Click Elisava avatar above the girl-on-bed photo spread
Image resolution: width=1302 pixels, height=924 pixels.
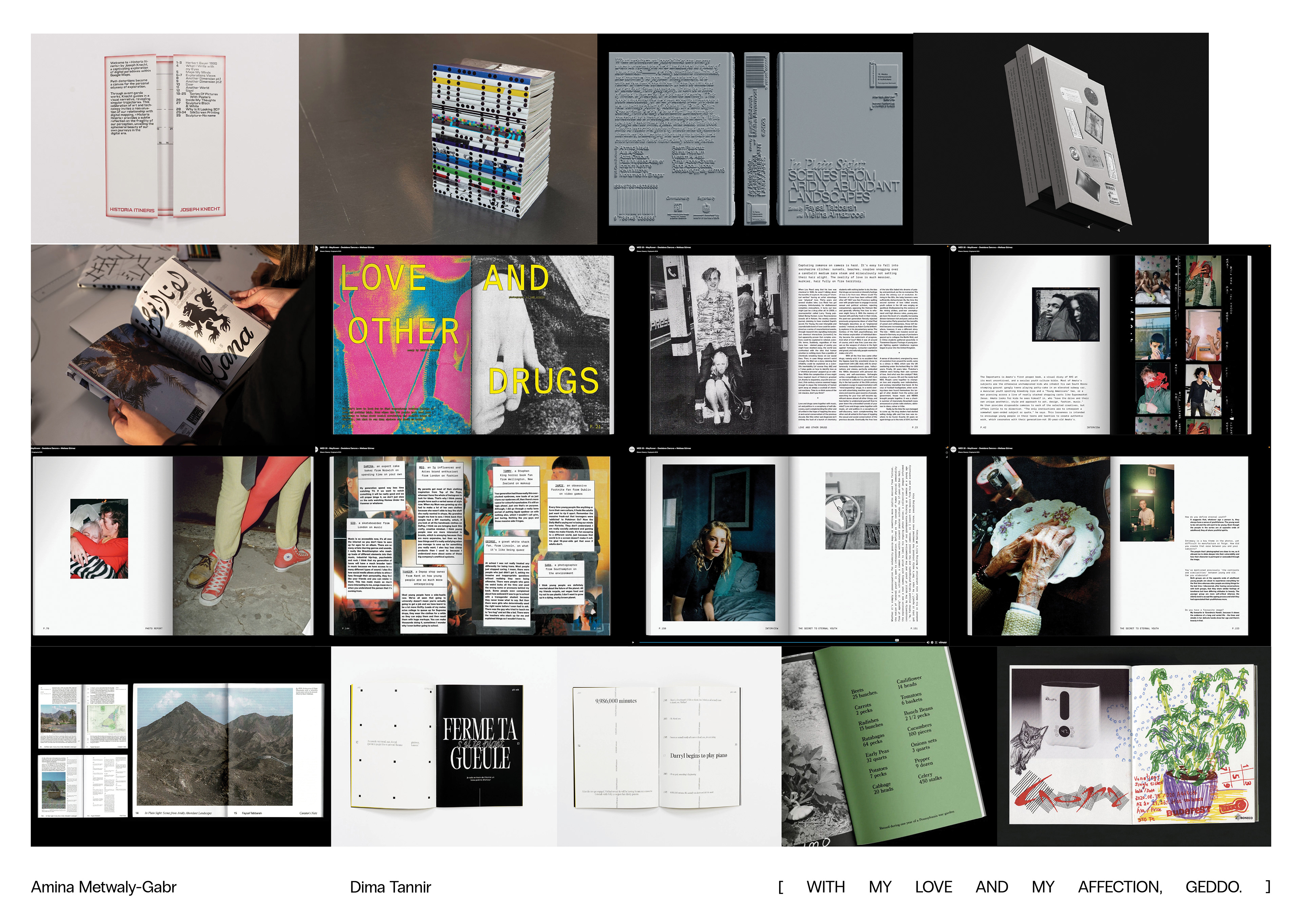pos(632,449)
